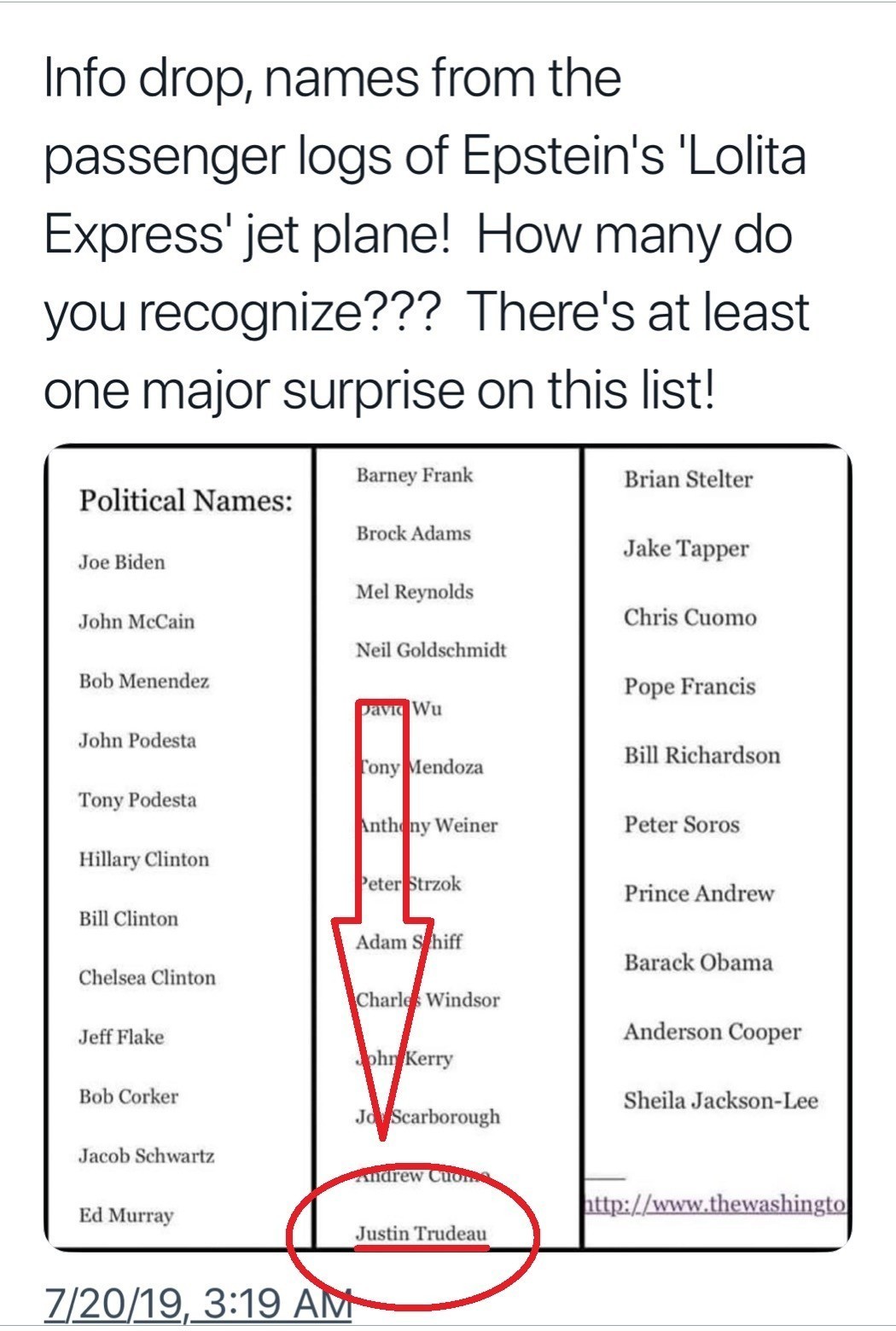Tap the Sheila Jackson-Lee entry
This screenshot has height=1331, width=896.
[720, 1101]
